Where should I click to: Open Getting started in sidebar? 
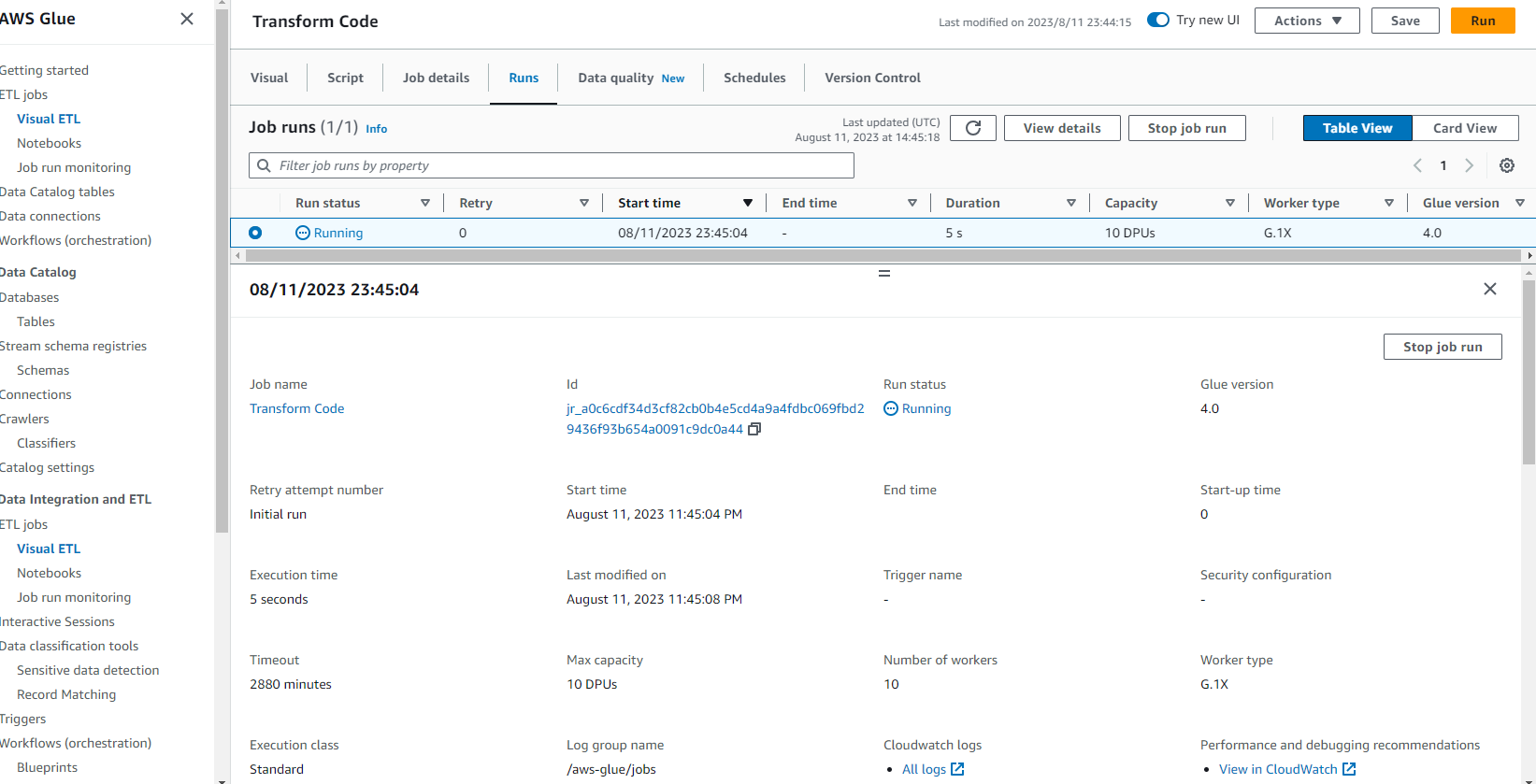44,70
